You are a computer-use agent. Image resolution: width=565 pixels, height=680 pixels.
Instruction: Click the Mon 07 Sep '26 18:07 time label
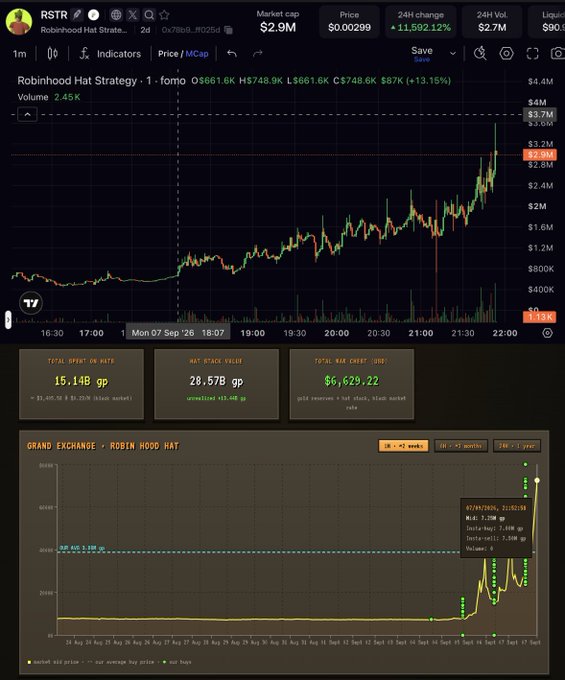pyautogui.click(x=178, y=333)
